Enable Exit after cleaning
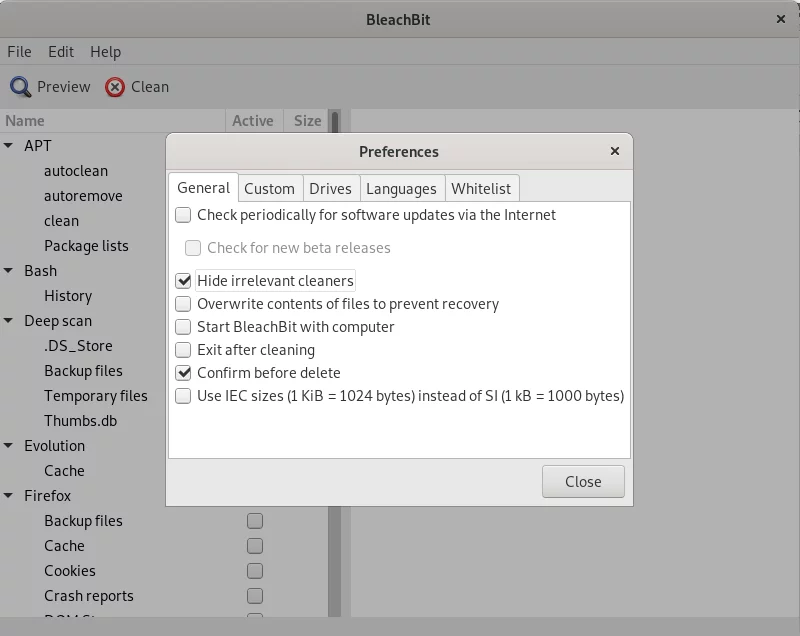 click(x=183, y=350)
